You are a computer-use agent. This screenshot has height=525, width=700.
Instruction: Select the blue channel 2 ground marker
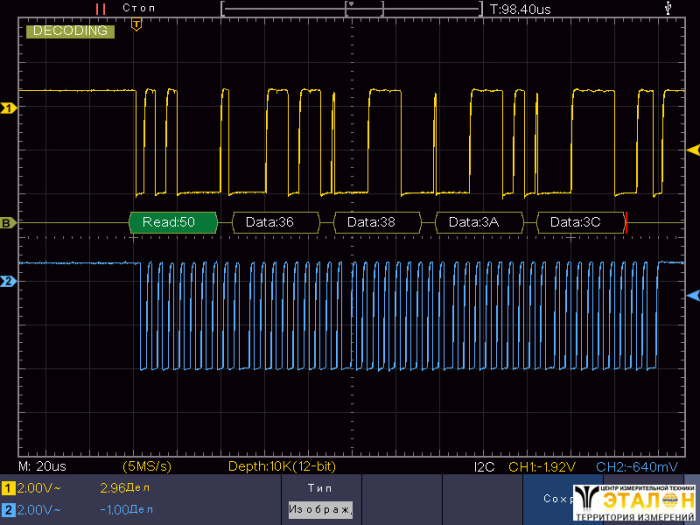9,282
